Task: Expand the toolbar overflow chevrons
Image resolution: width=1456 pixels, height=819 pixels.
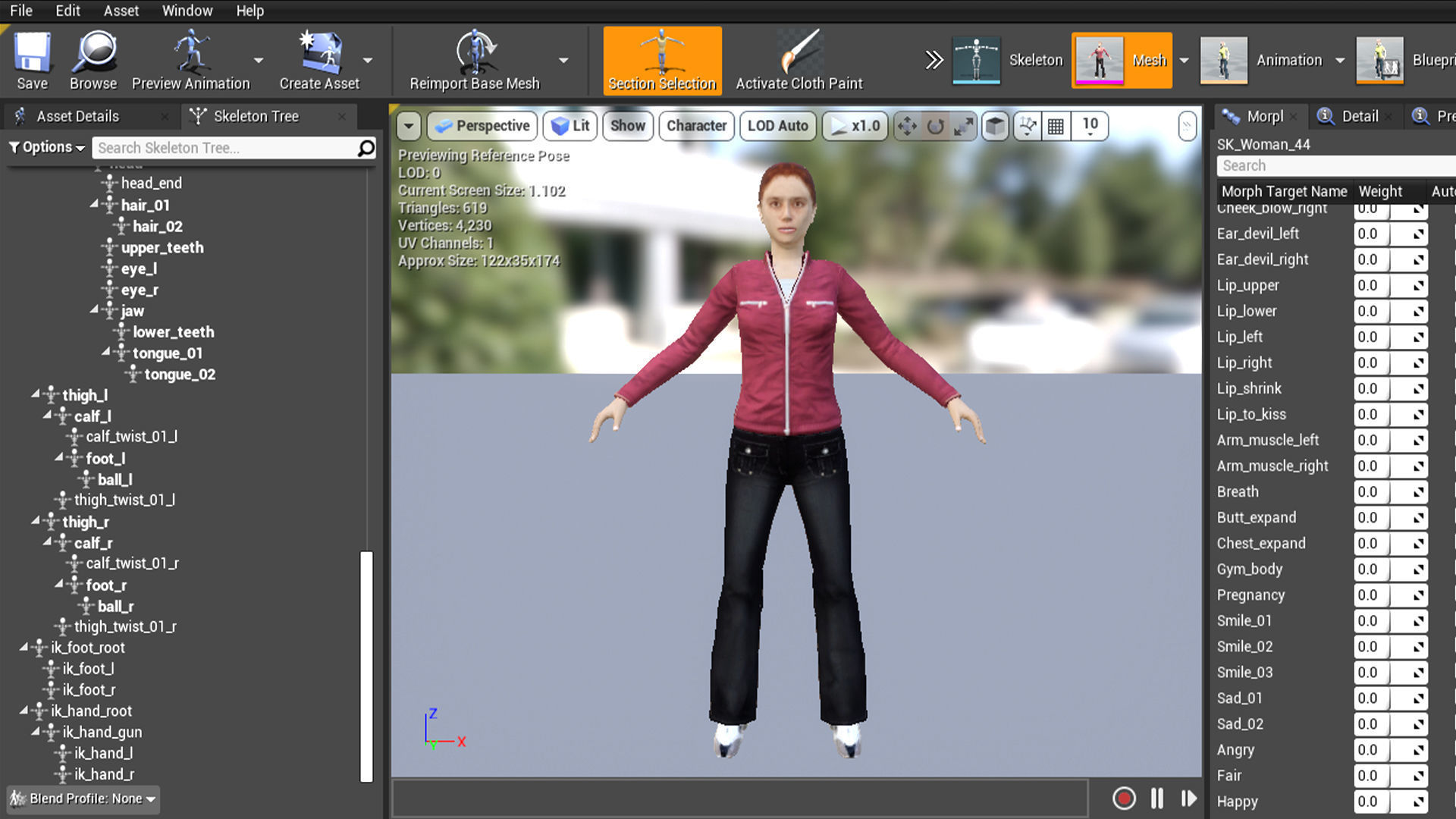Action: (934, 60)
